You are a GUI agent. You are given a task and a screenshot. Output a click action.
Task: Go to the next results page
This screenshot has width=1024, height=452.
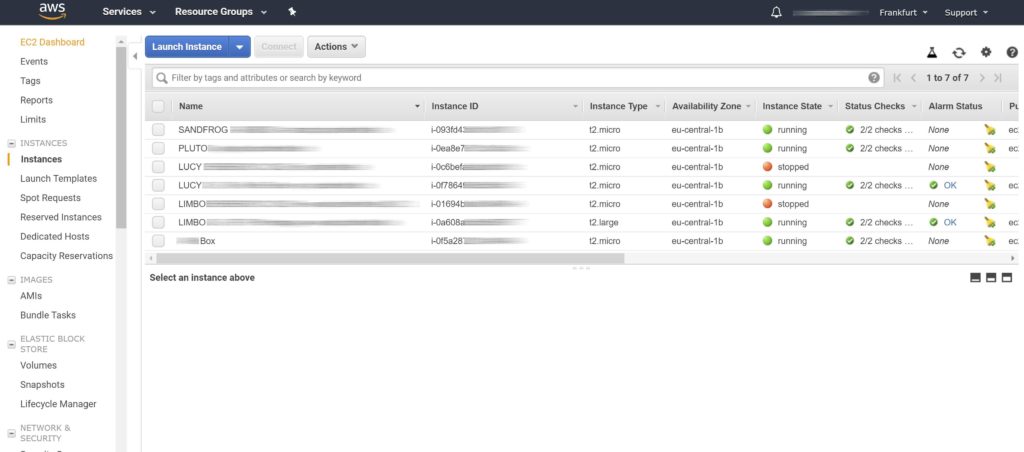[982, 78]
